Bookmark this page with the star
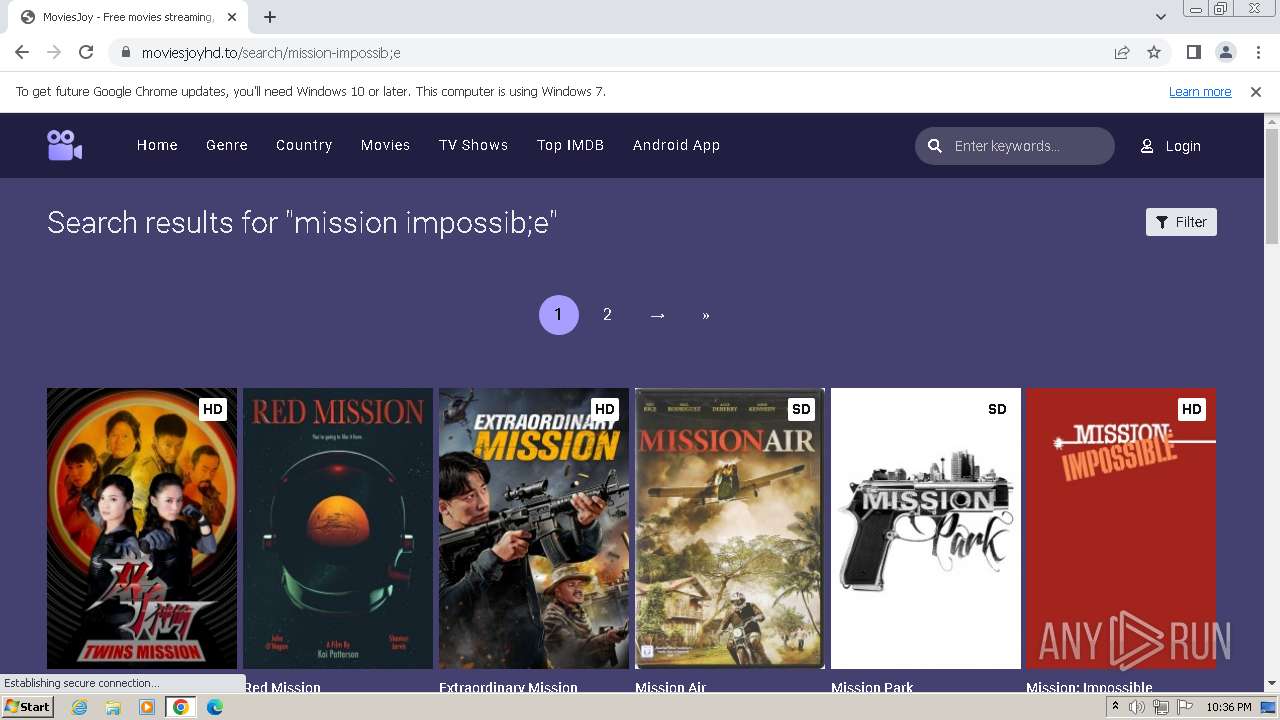The image size is (1280, 720). 1154,52
